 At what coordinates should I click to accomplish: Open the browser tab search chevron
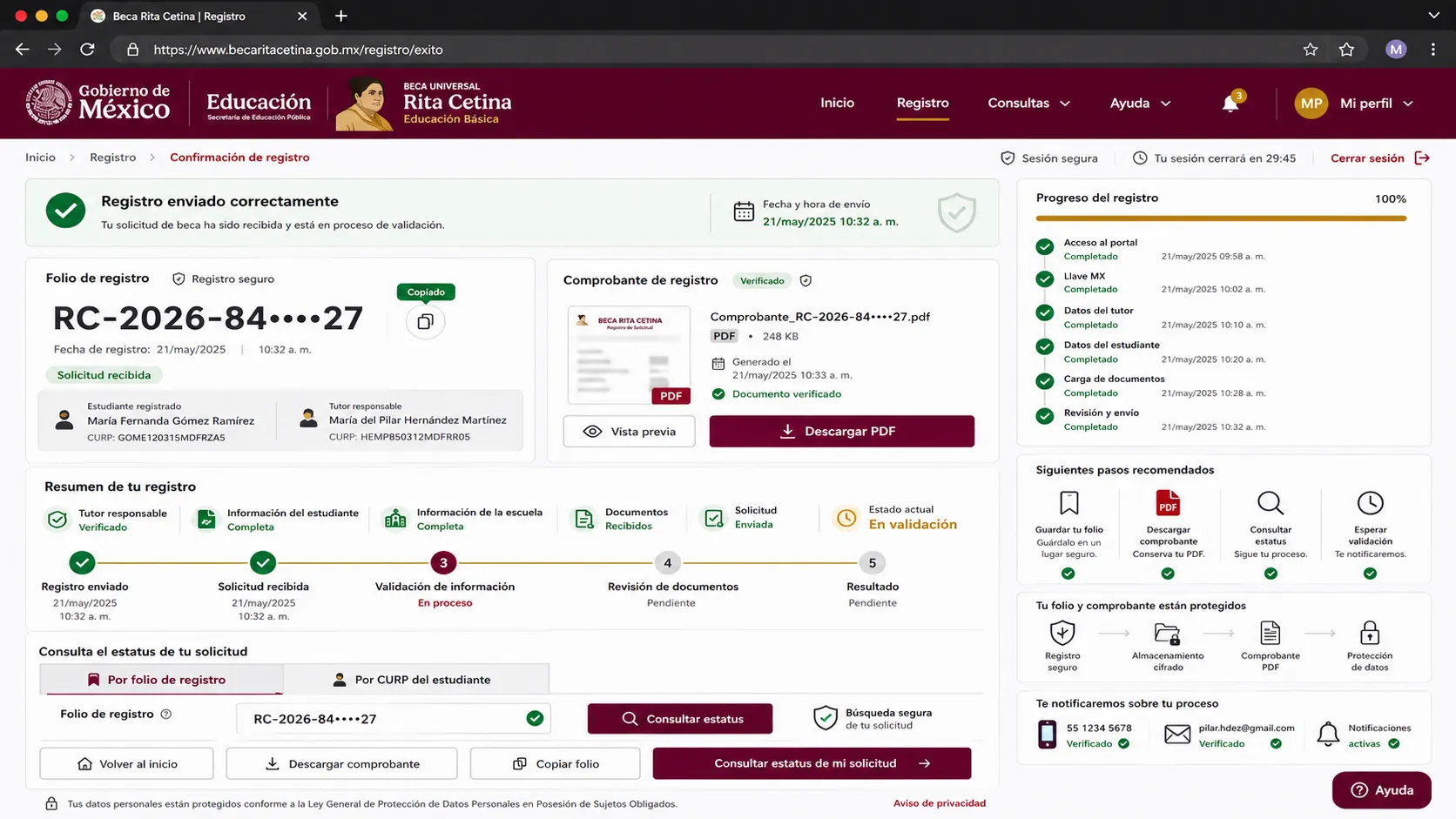click(x=1433, y=16)
